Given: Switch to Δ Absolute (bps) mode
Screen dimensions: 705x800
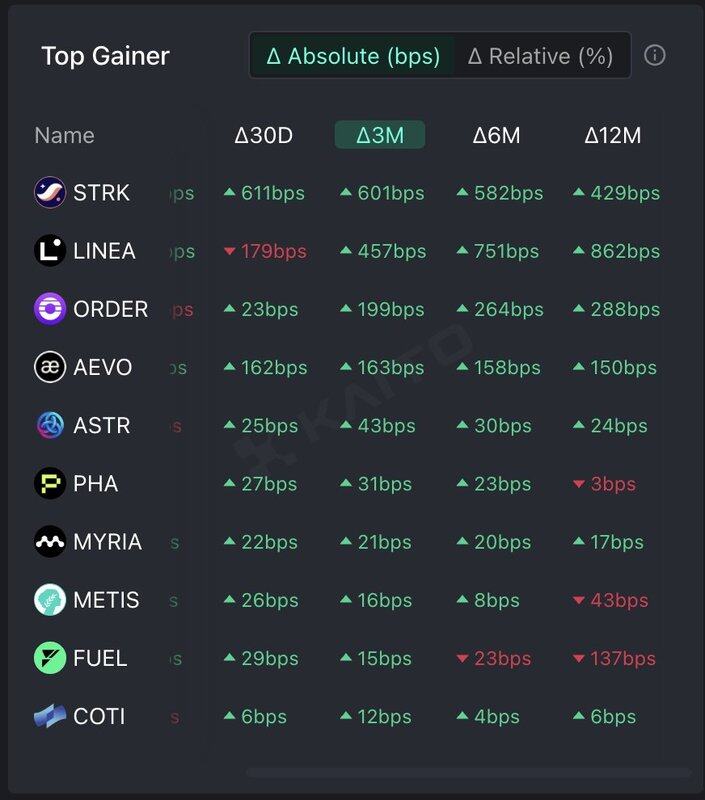Looking at the screenshot, I should [x=353, y=56].
